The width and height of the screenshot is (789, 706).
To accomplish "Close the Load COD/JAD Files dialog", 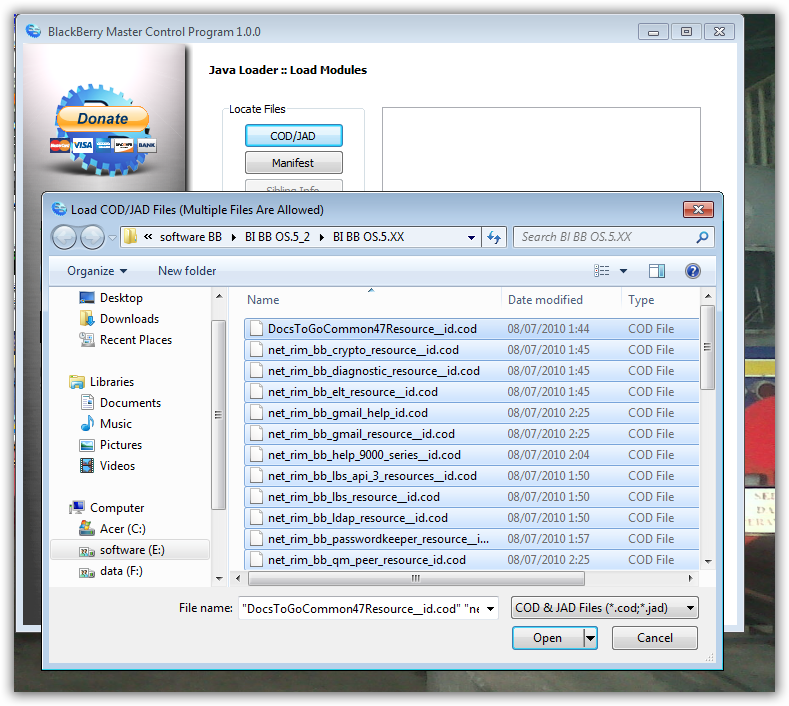I will point(698,209).
